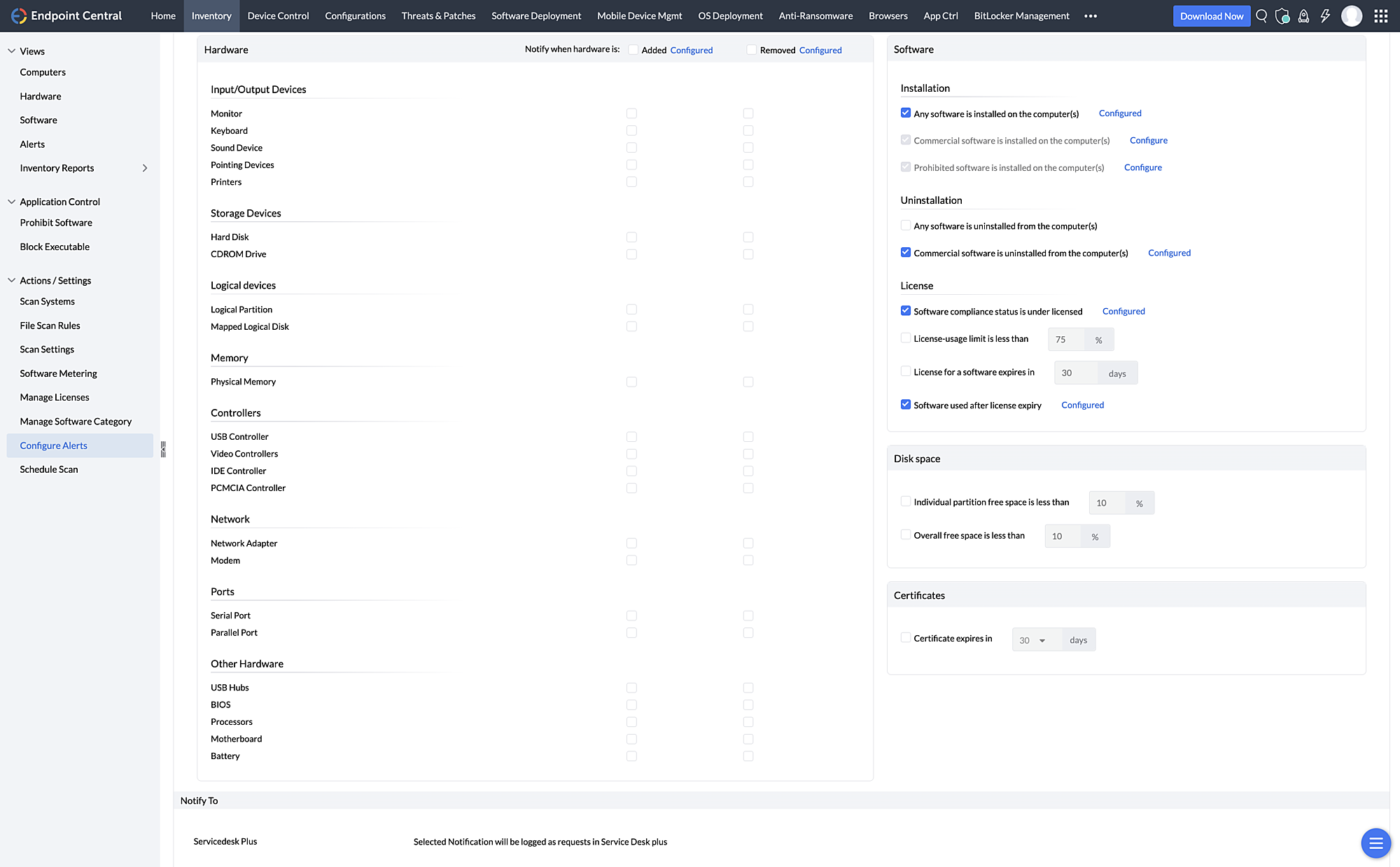
Task: Click the Download Now button
Action: [x=1211, y=15]
